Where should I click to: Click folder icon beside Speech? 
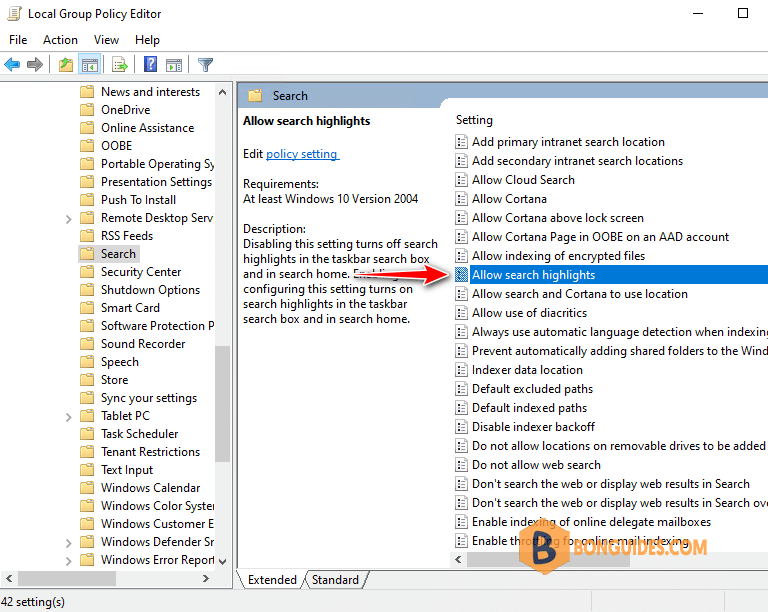(x=87, y=362)
